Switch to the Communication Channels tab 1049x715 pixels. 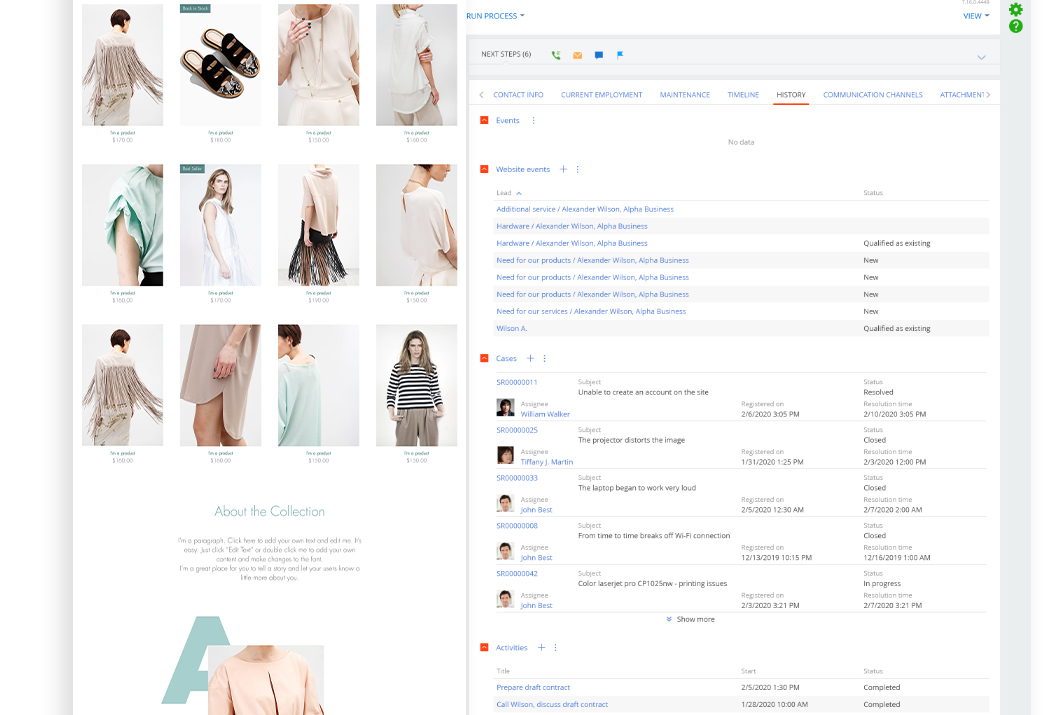coord(872,95)
